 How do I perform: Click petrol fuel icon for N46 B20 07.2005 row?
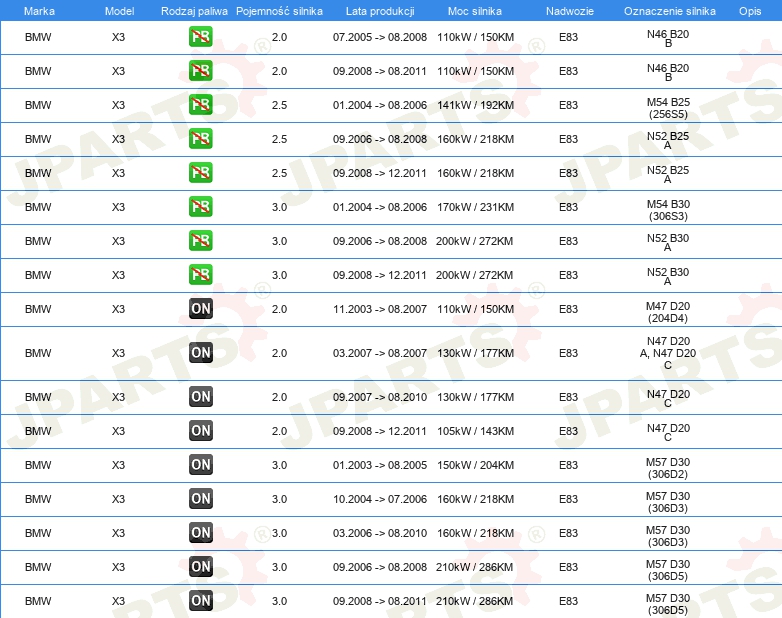(x=200, y=36)
